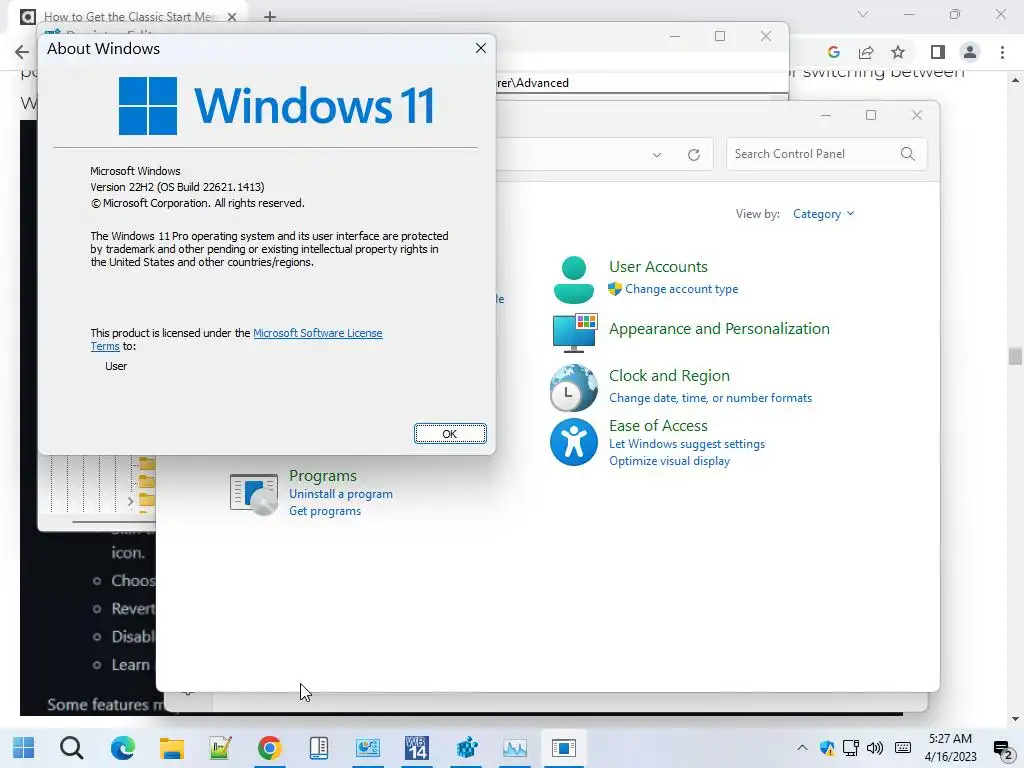This screenshot has width=1024, height=768.
Task: Open Change account type link
Action: pyautogui.click(x=681, y=289)
